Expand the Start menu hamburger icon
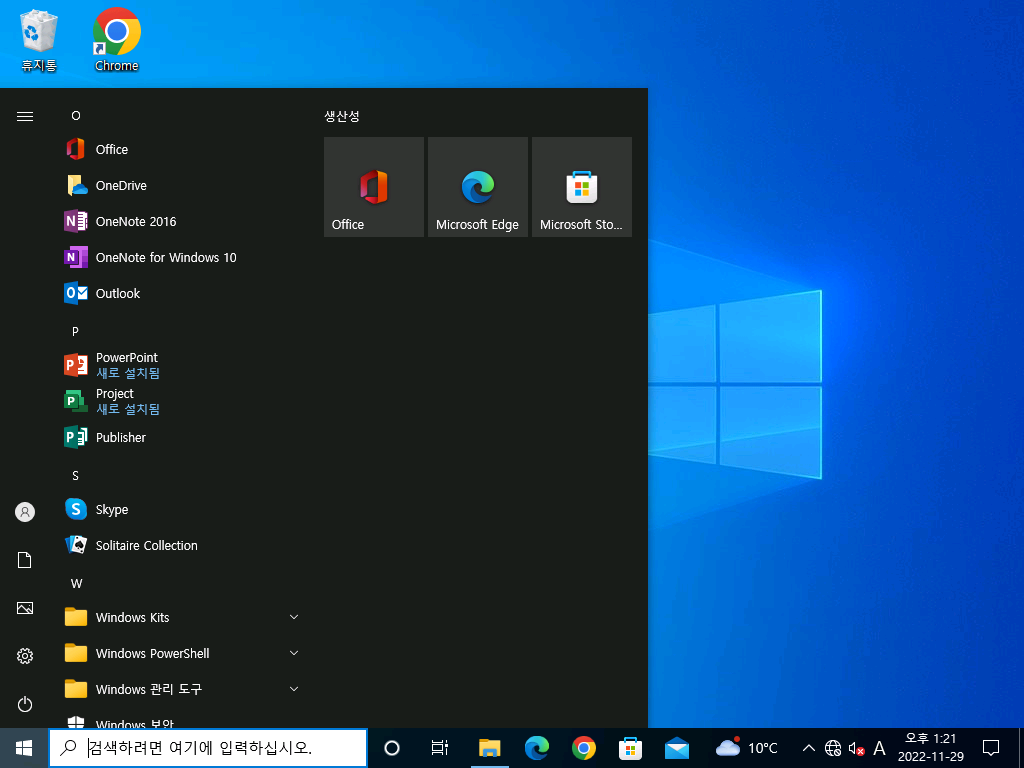This screenshot has height=768, width=1024. coord(25,116)
